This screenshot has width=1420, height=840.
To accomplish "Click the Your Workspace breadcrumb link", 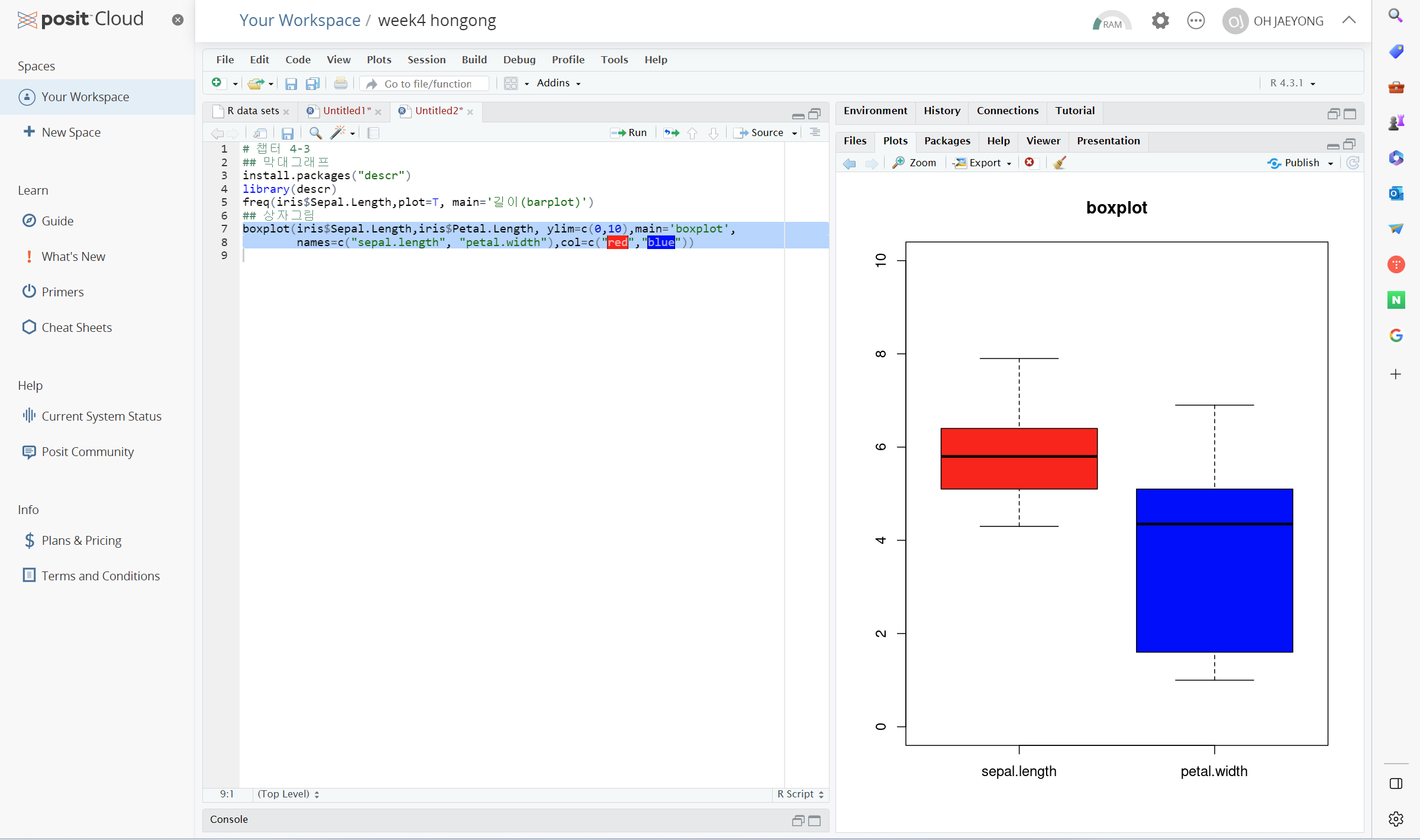I will pos(299,20).
